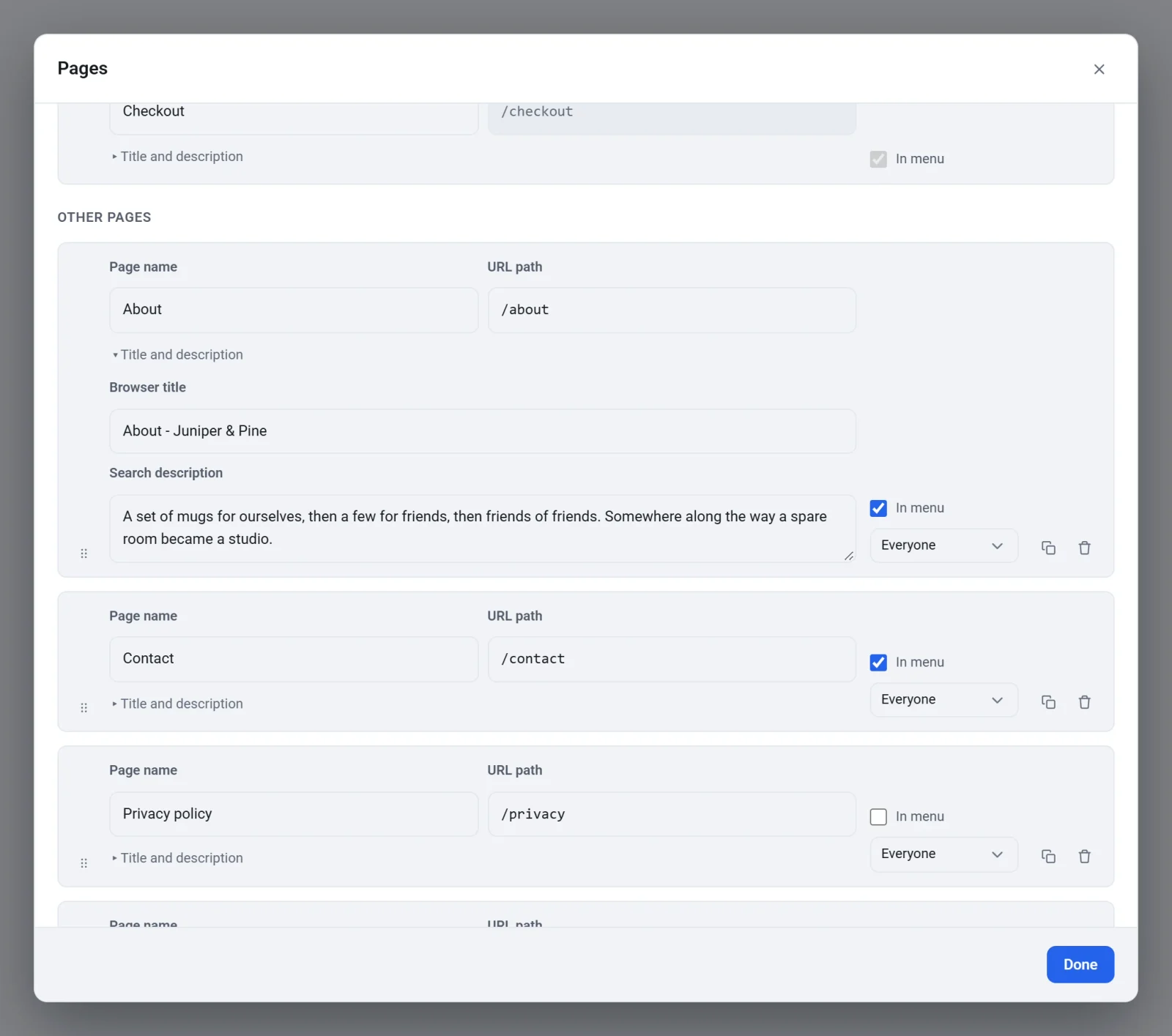Click the Checkout page name field

tap(294, 117)
